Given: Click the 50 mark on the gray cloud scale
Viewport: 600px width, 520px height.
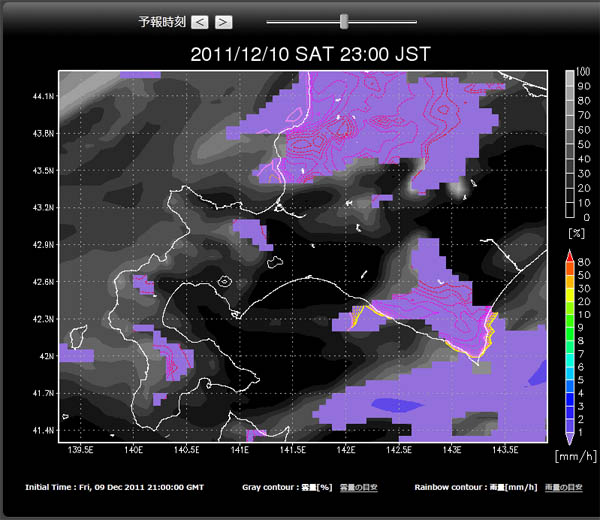Looking at the screenshot, I should tap(584, 144).
